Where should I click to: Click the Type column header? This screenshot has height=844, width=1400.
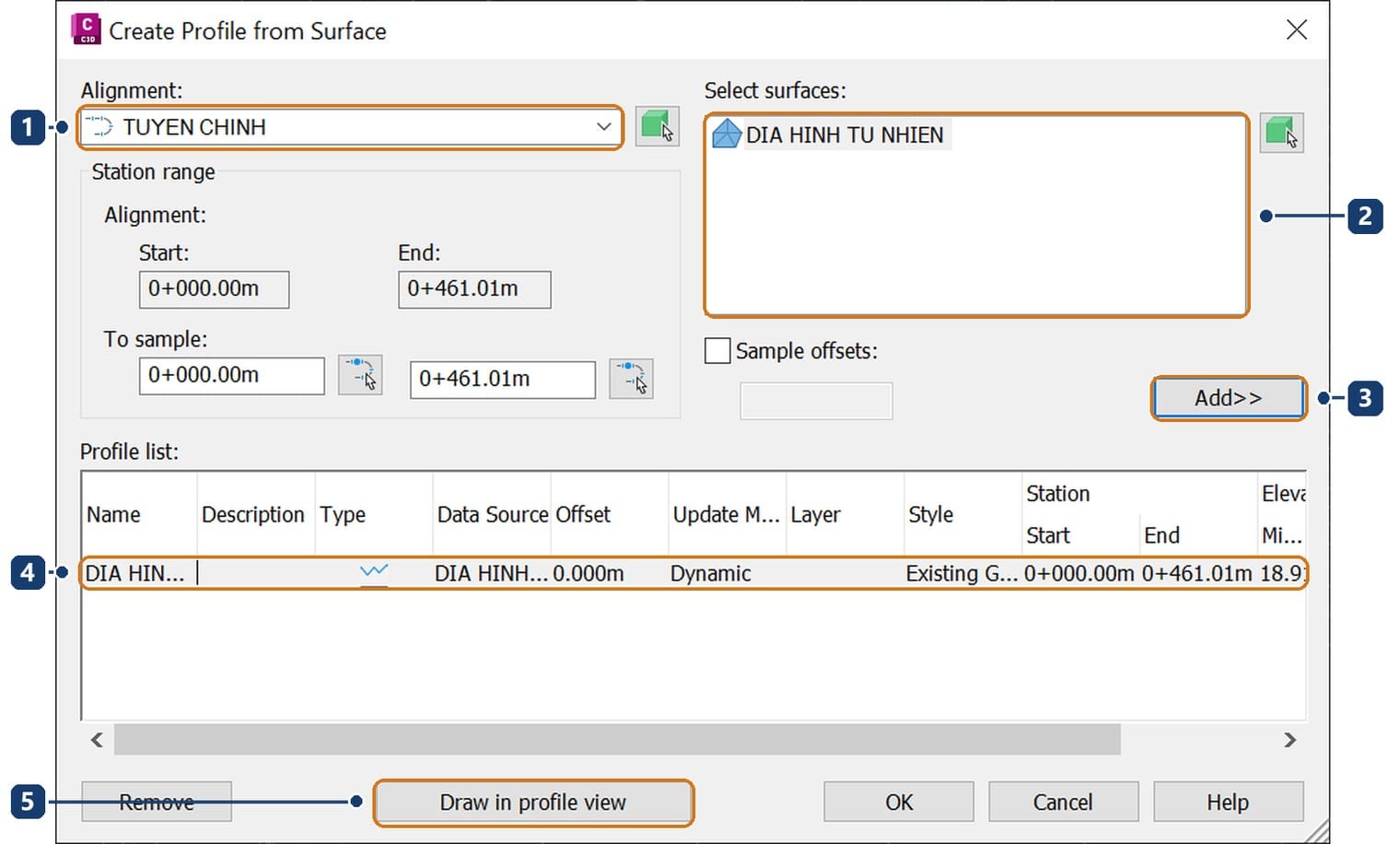(373, 514)
